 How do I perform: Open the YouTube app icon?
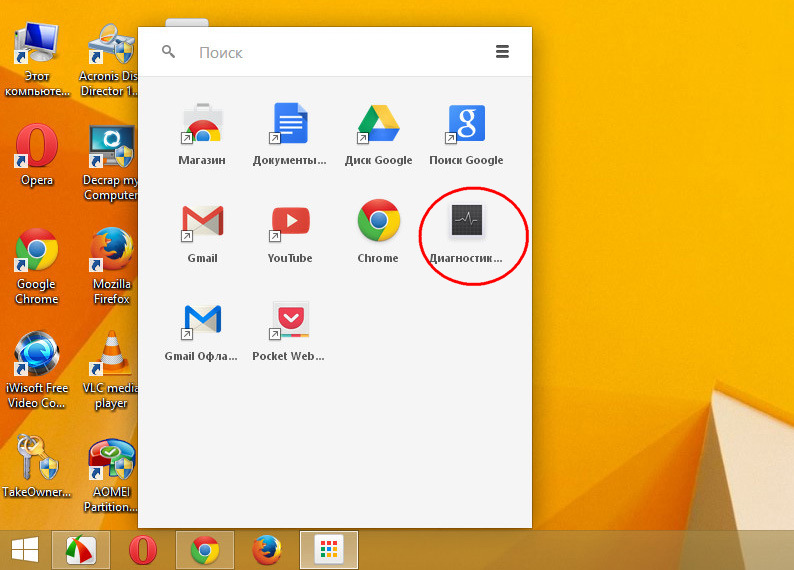tap(290, 232)
